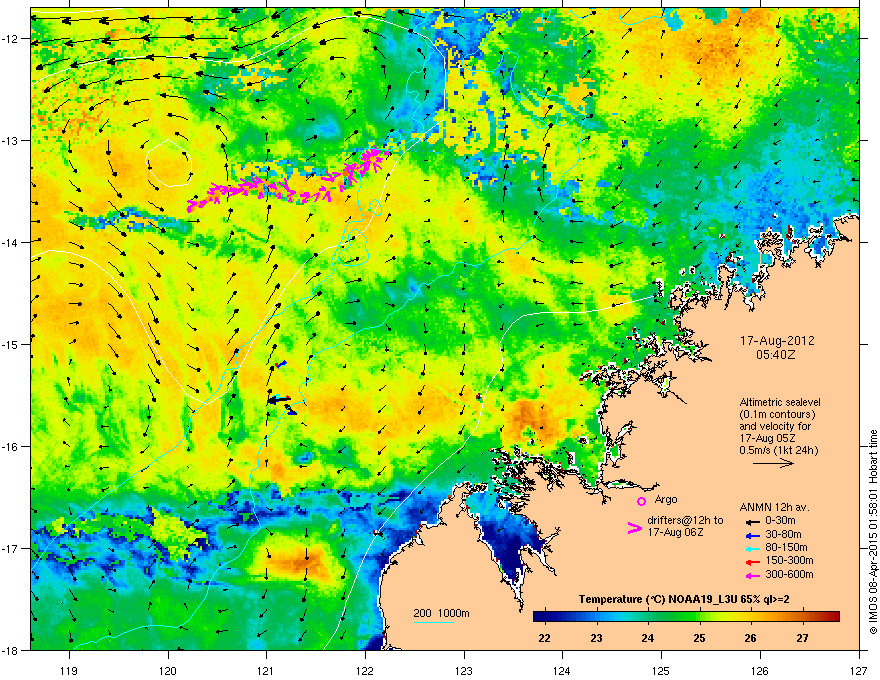Click the '23' colorbar tick label

click(596, 638)
